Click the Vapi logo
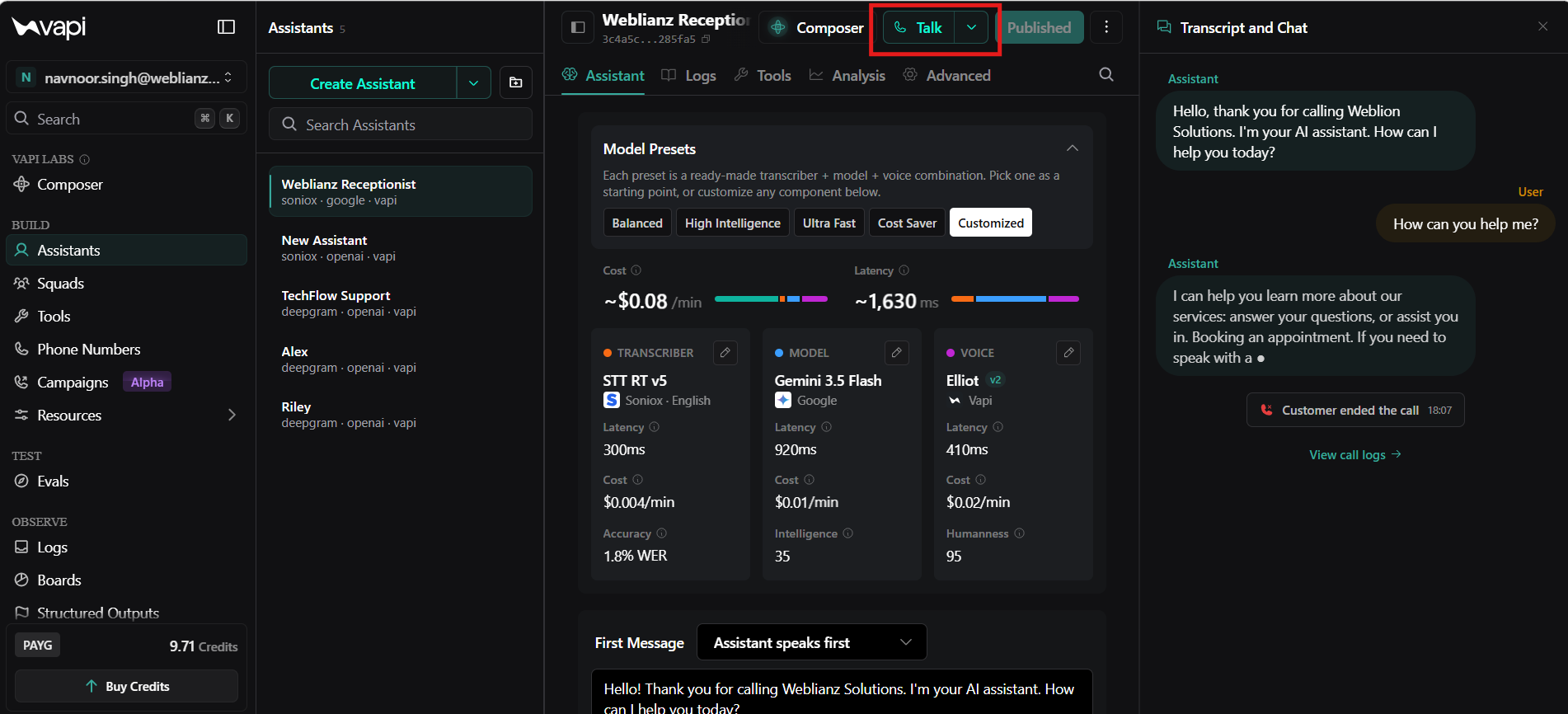Viewport: 1568px width, 714px height. [49, 27]
